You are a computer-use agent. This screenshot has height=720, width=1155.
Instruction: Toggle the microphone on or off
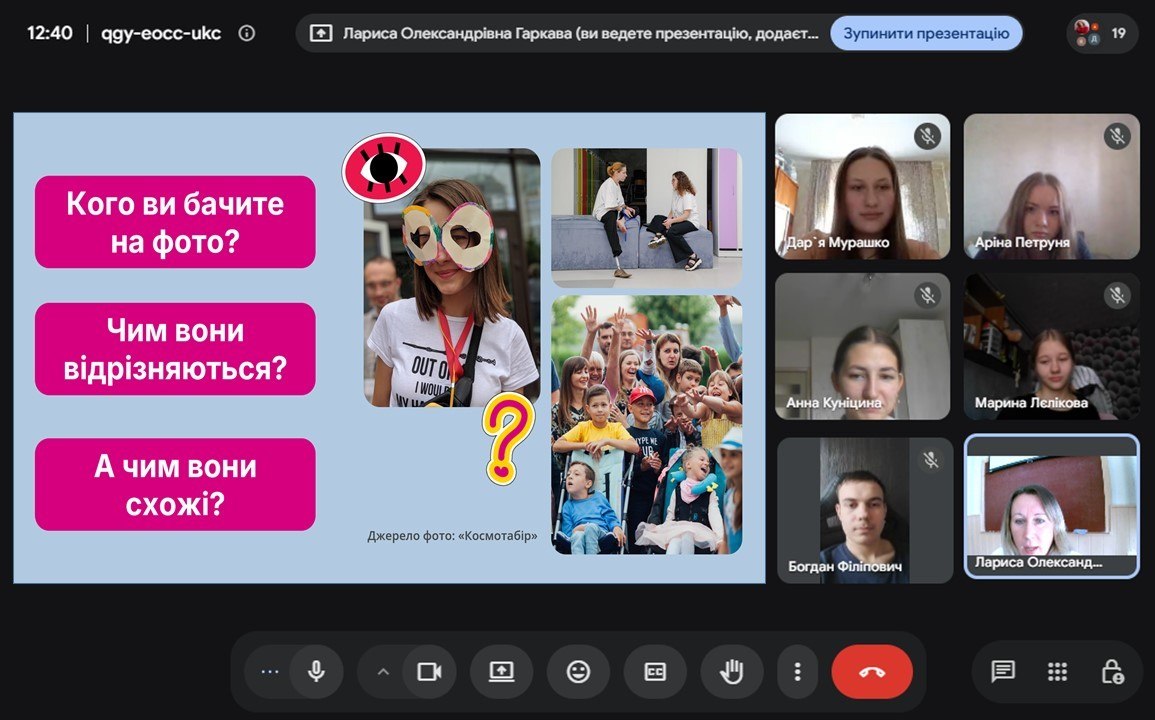317,671
